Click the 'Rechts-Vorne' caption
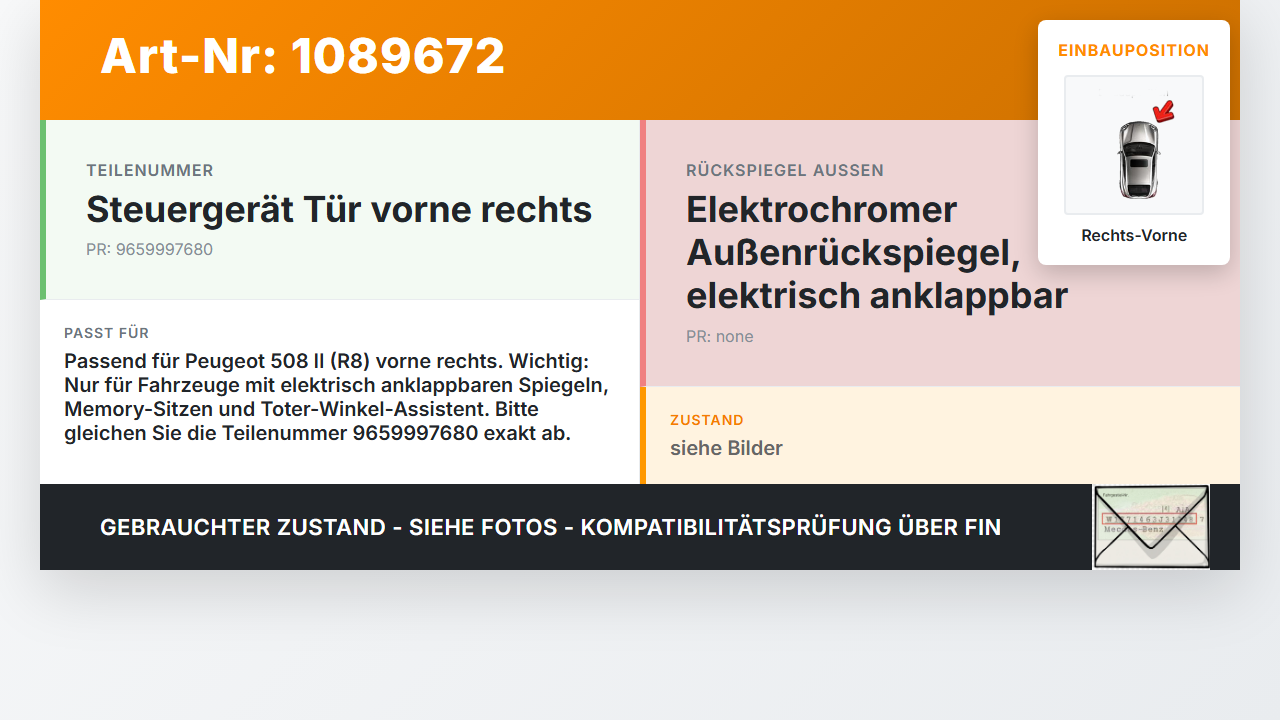The height and width of the screenshot is (720, 1280). [x=1134, y=236]
